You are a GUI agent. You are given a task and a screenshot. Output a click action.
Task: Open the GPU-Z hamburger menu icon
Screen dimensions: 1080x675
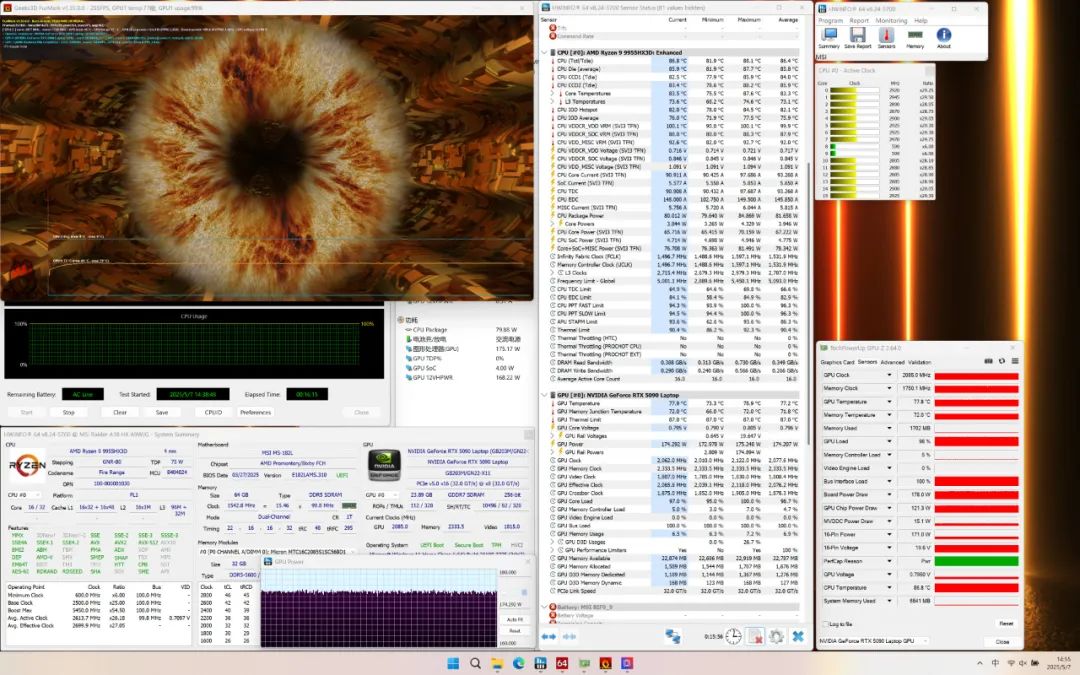(x=1015, y=361)
